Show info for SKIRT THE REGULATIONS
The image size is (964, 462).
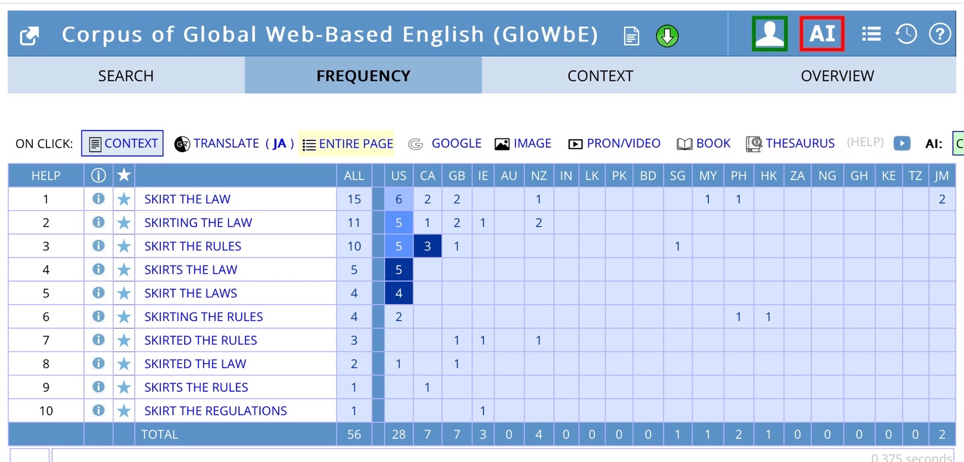tap(98, 410)
